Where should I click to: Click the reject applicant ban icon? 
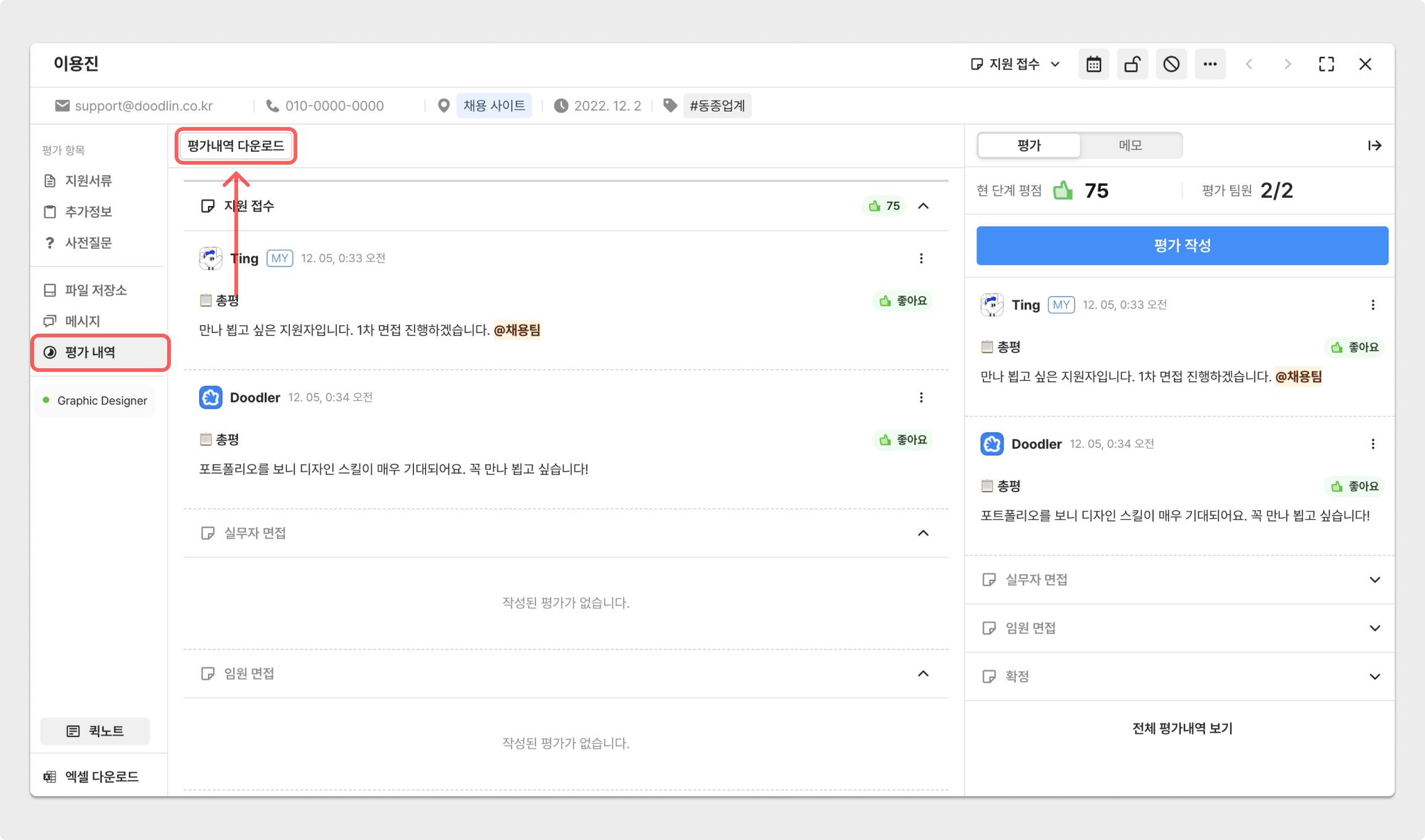coord(1171,64)
